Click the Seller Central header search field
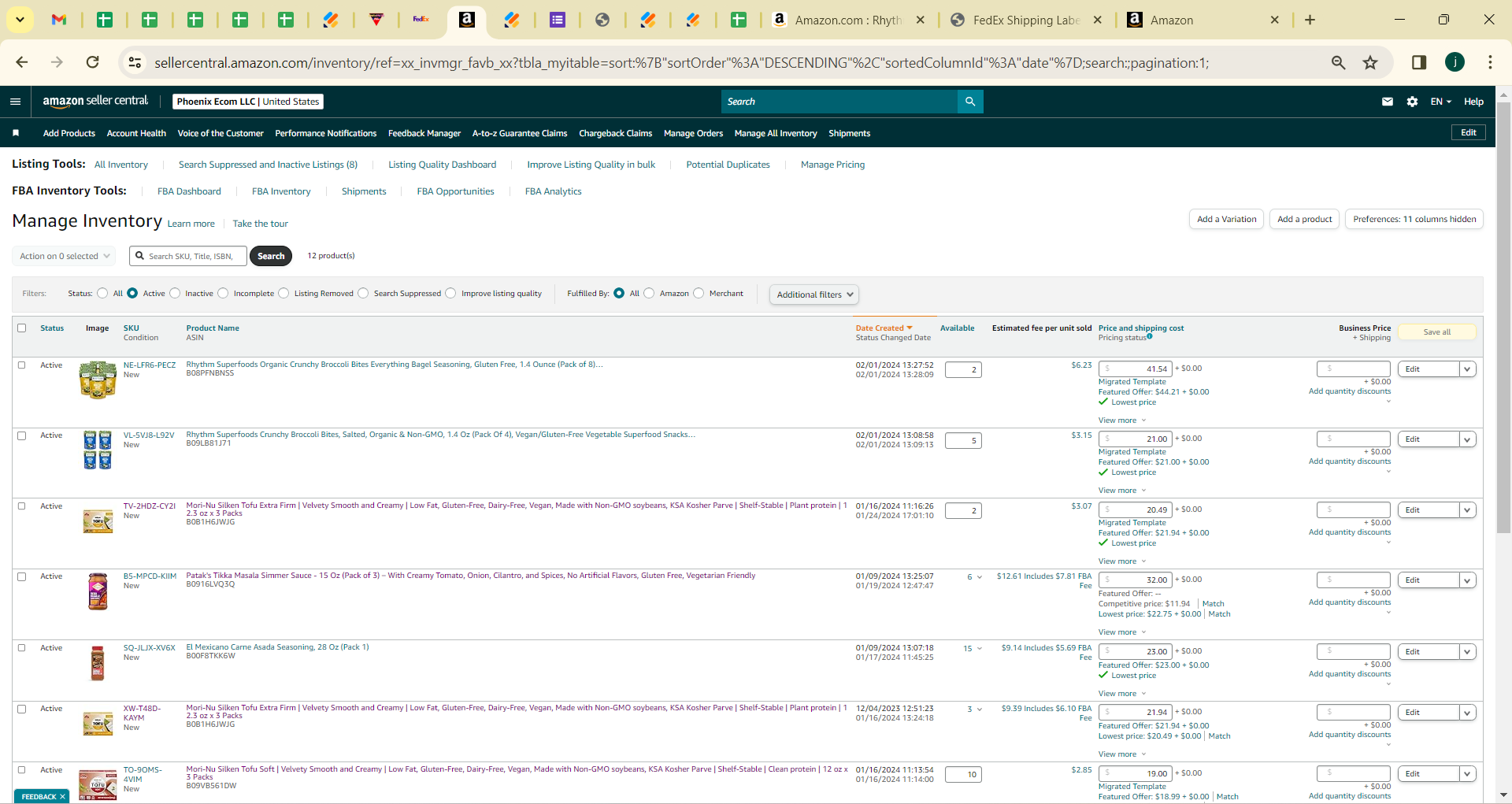 click(x=839, y=102)
